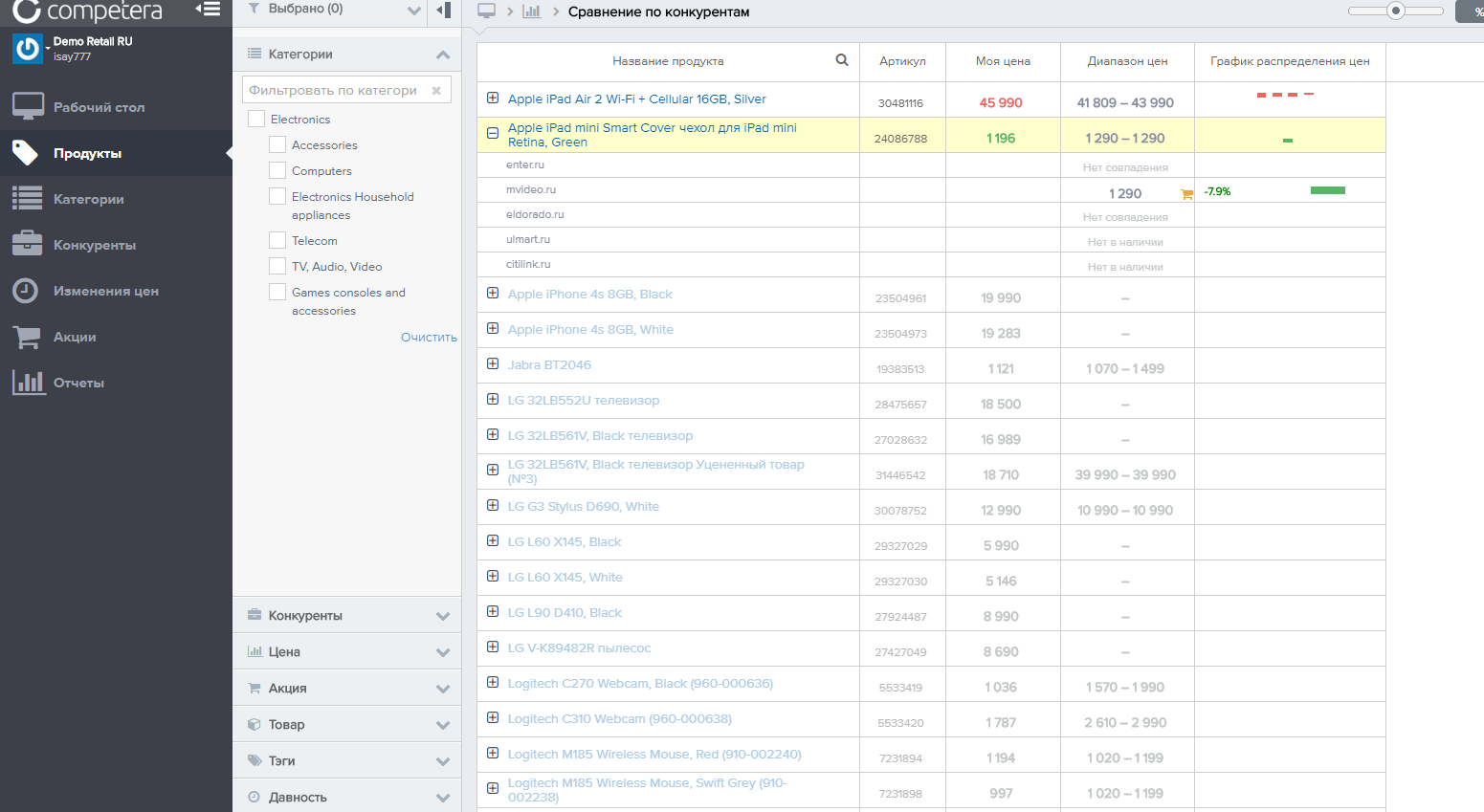The width and height of the screenshot is (1484, 812).
Task: Check the Telecom category
Action: (x=277, y=240)
